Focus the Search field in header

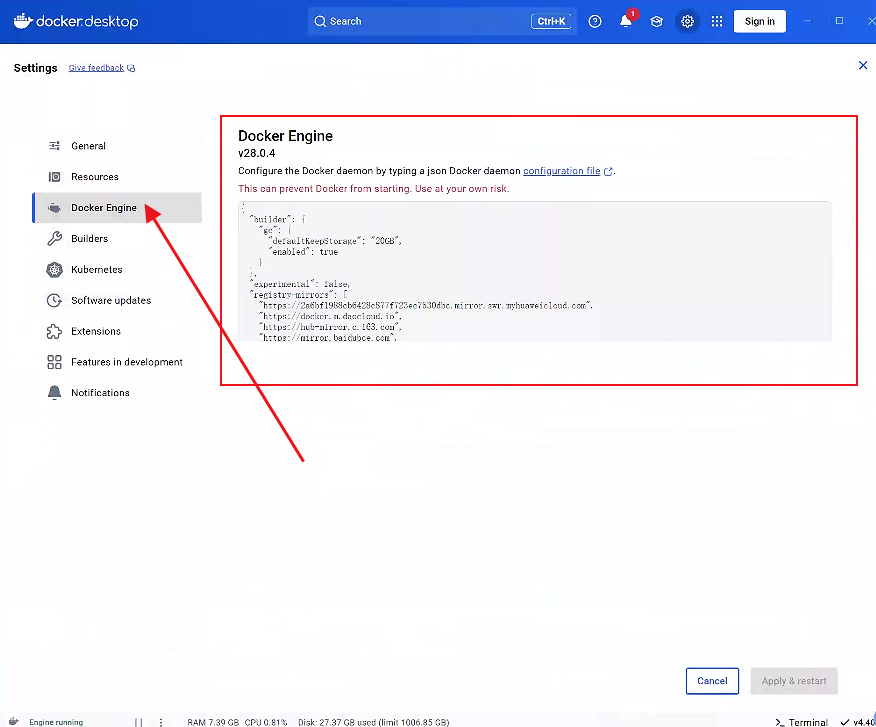442,21
